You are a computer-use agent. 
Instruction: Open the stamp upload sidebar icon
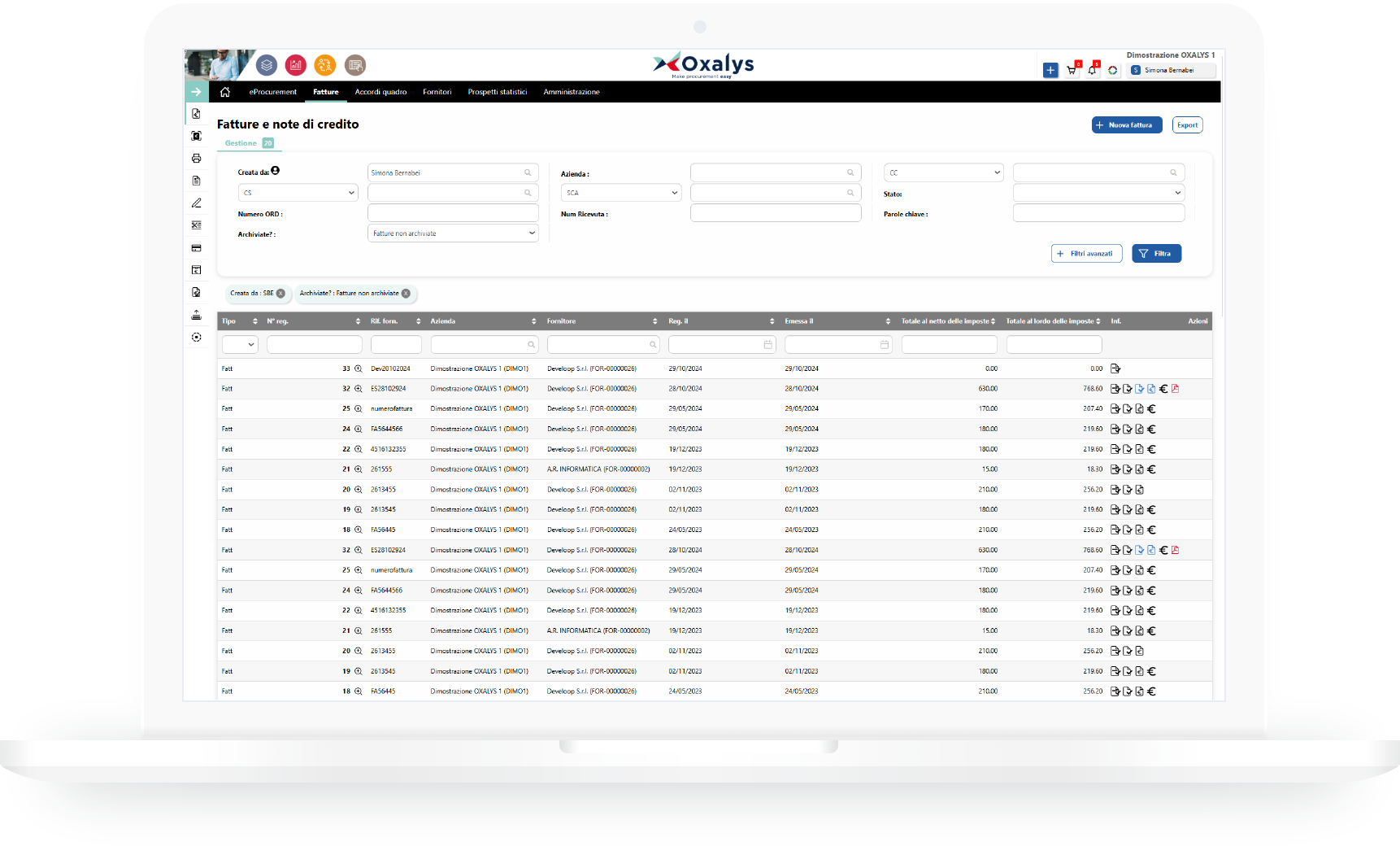click(x=196, y=315)
